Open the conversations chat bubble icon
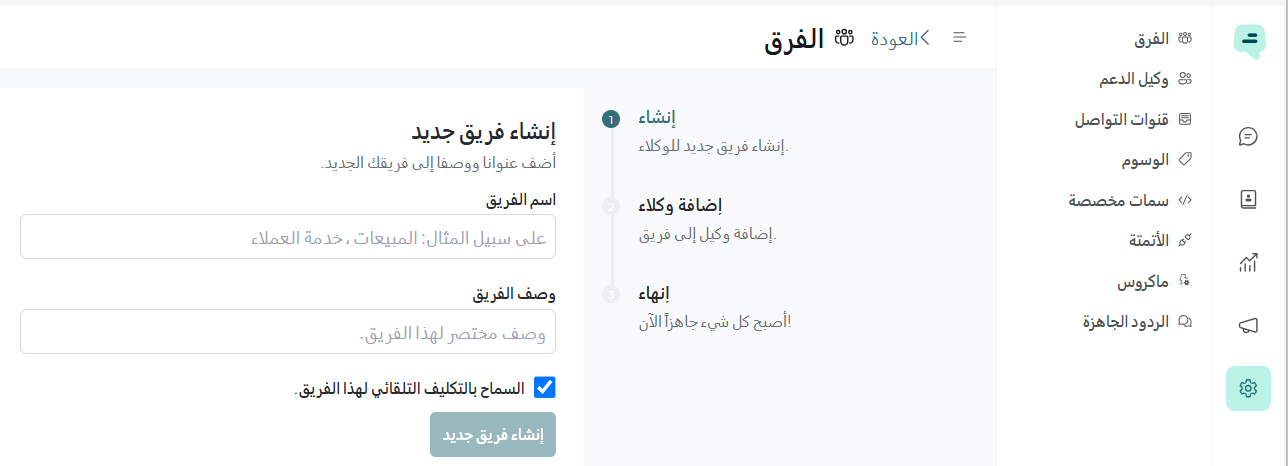 [1247, 136]
